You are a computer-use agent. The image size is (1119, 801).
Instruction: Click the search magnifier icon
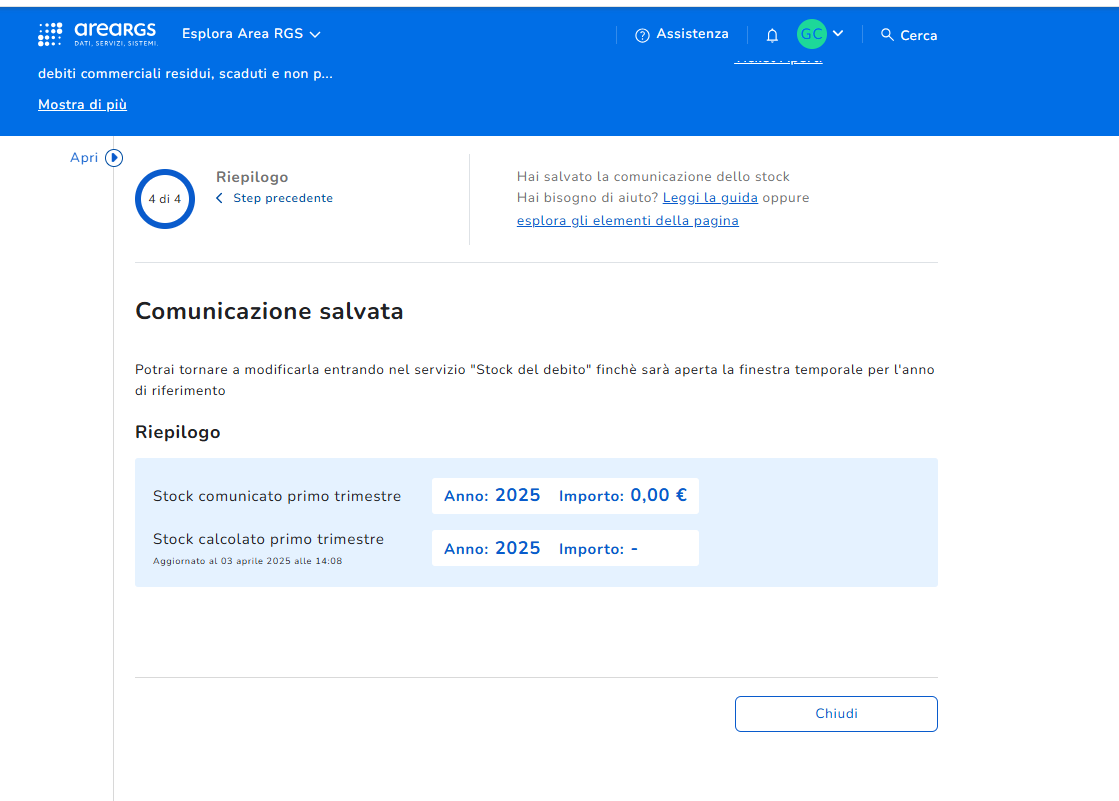tap(887, 35)
